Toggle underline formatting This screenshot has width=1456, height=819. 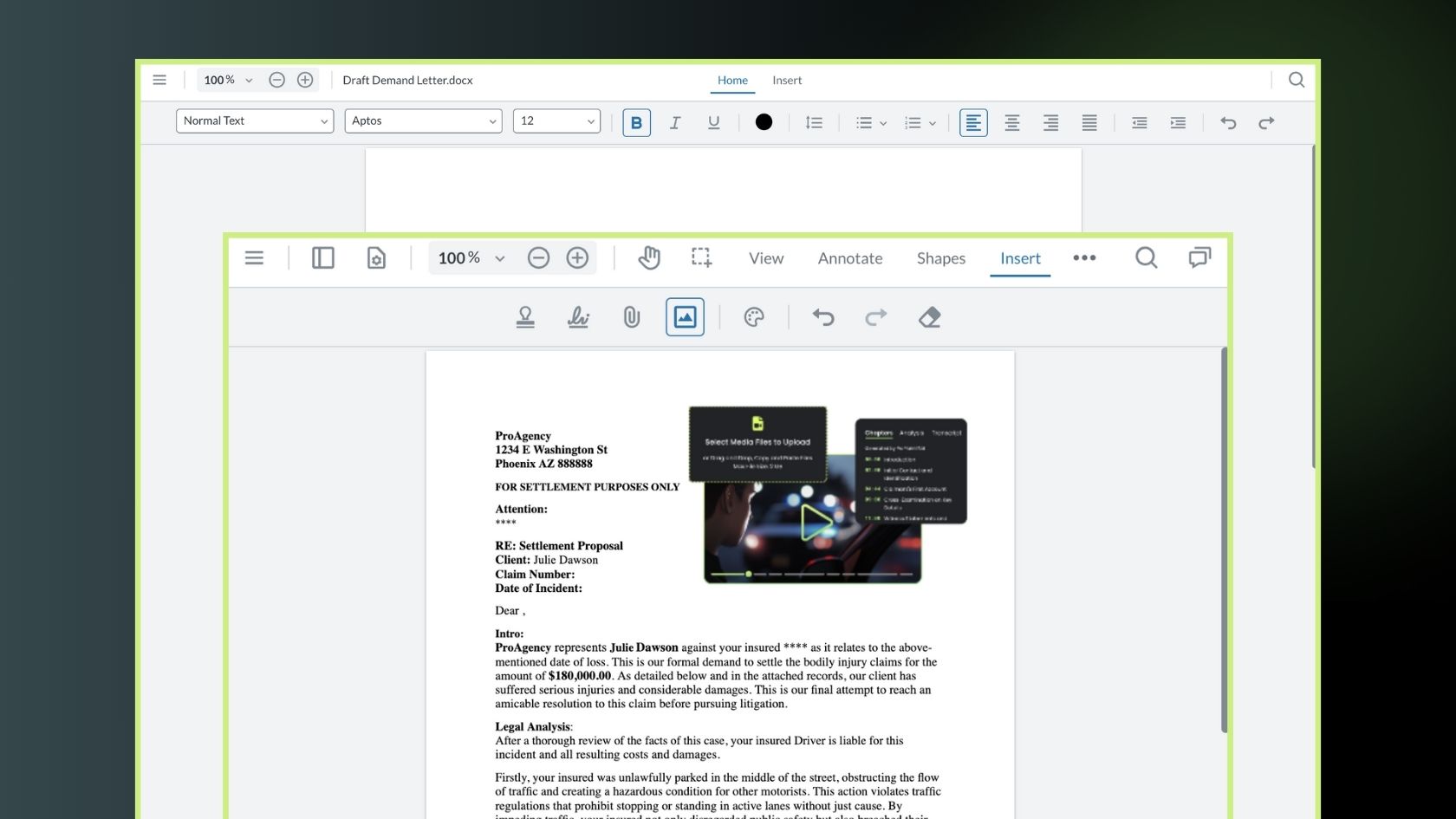713,122
